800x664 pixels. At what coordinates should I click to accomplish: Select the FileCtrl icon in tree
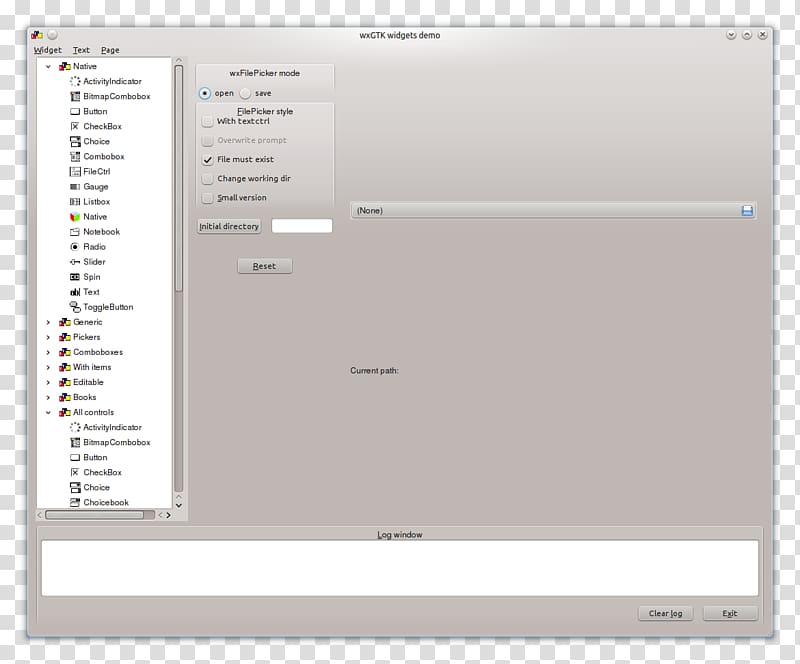point(75,171)
